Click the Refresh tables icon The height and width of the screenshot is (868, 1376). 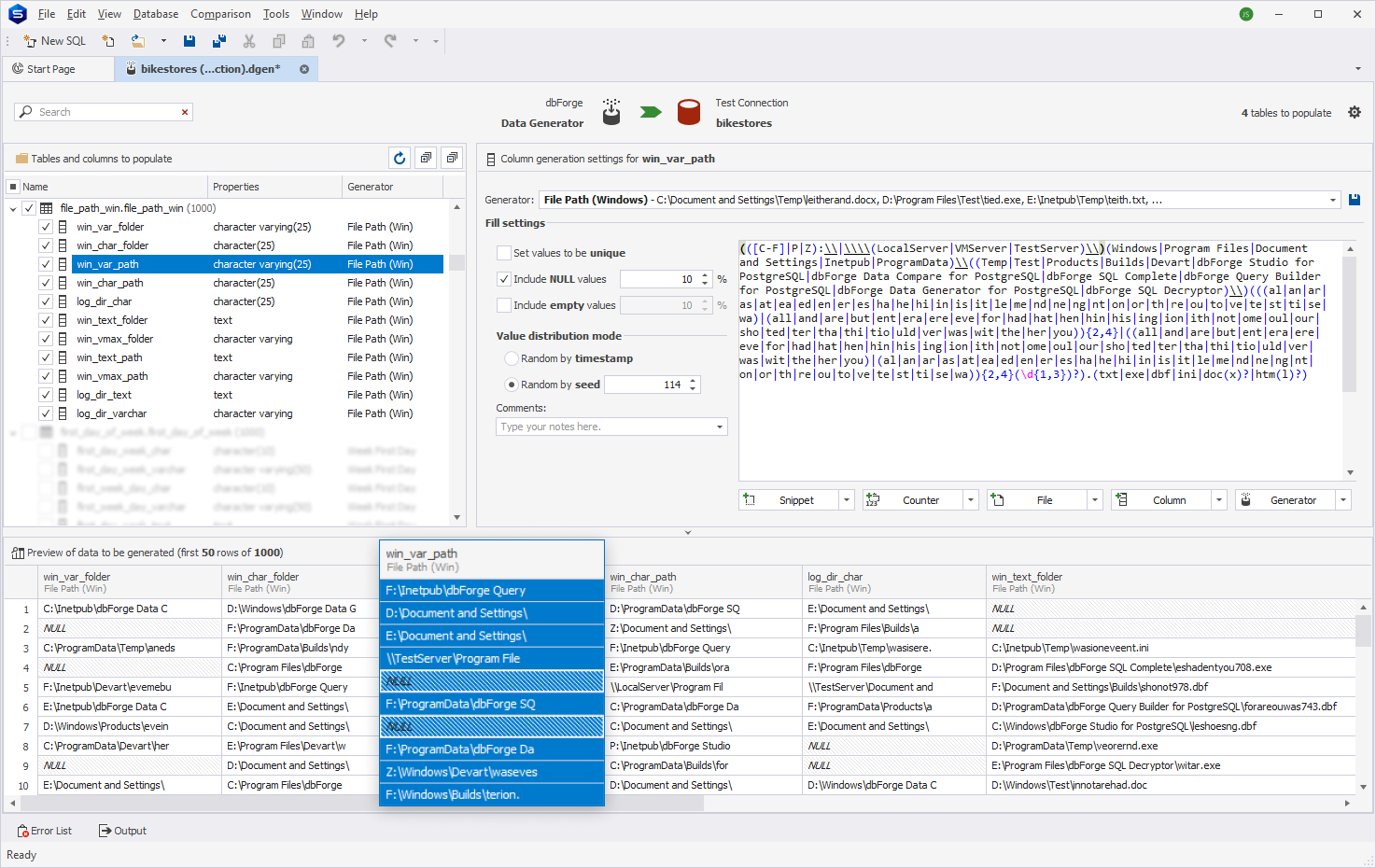pyautogui.click(x=400, y=158)
